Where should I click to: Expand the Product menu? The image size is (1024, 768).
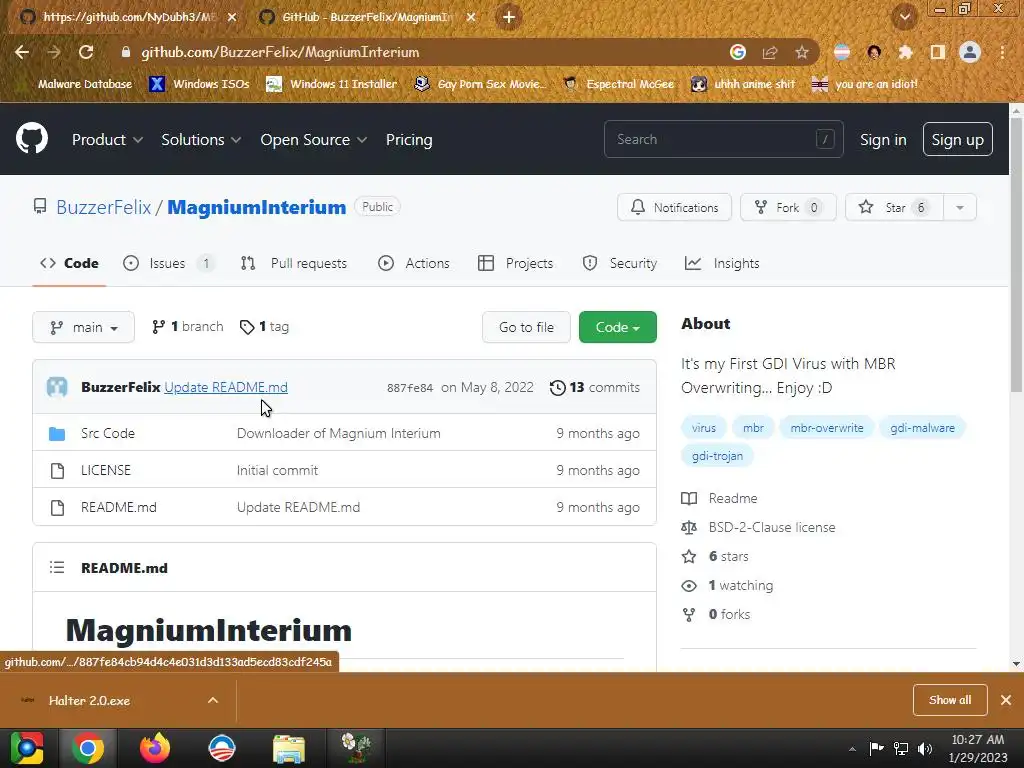[107, 140]
